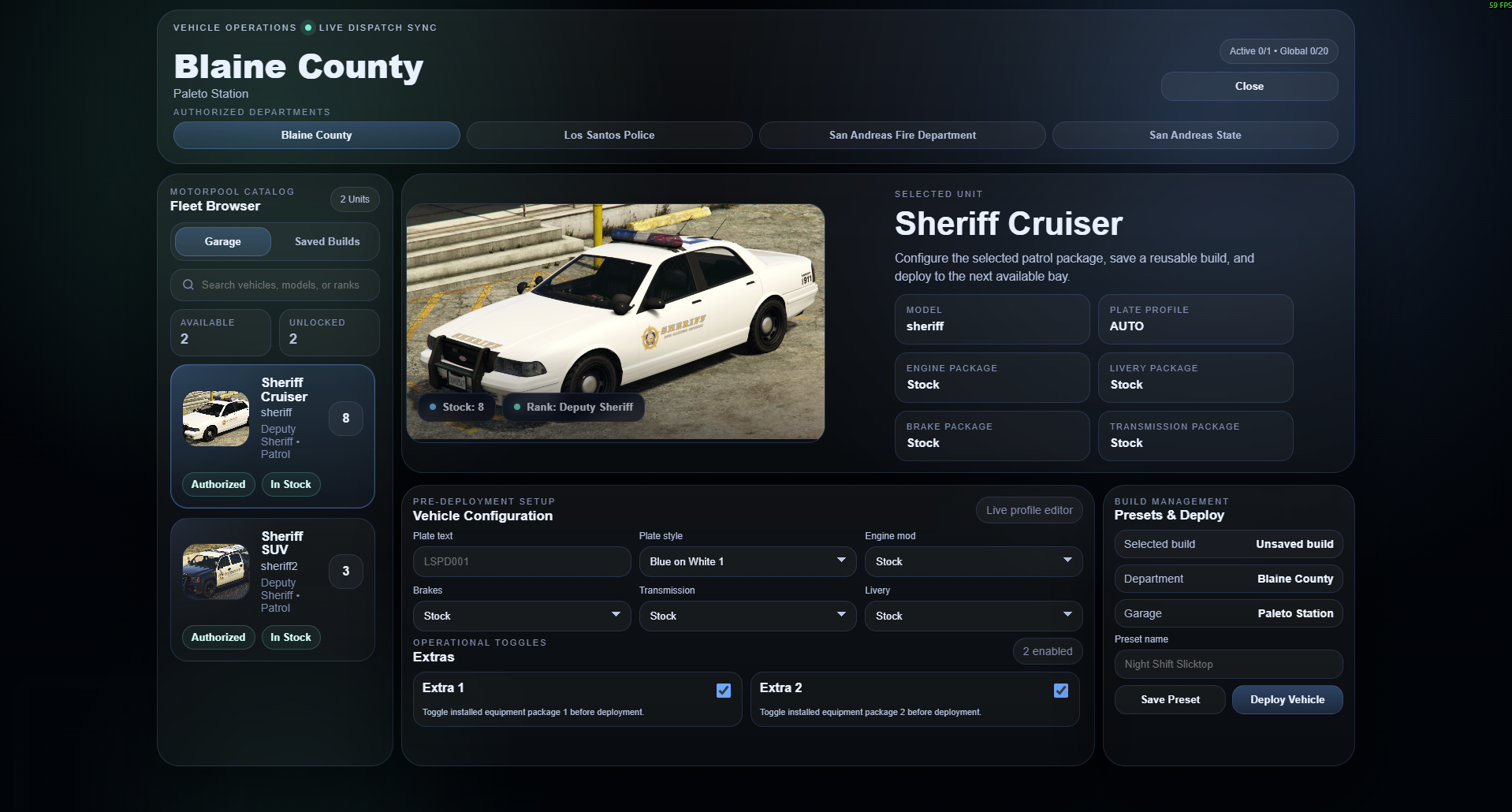Screen dimensions: 1512x812
Task: Open the Plate style dropdown
Action: pyautogui.click(x=747, y=561)
